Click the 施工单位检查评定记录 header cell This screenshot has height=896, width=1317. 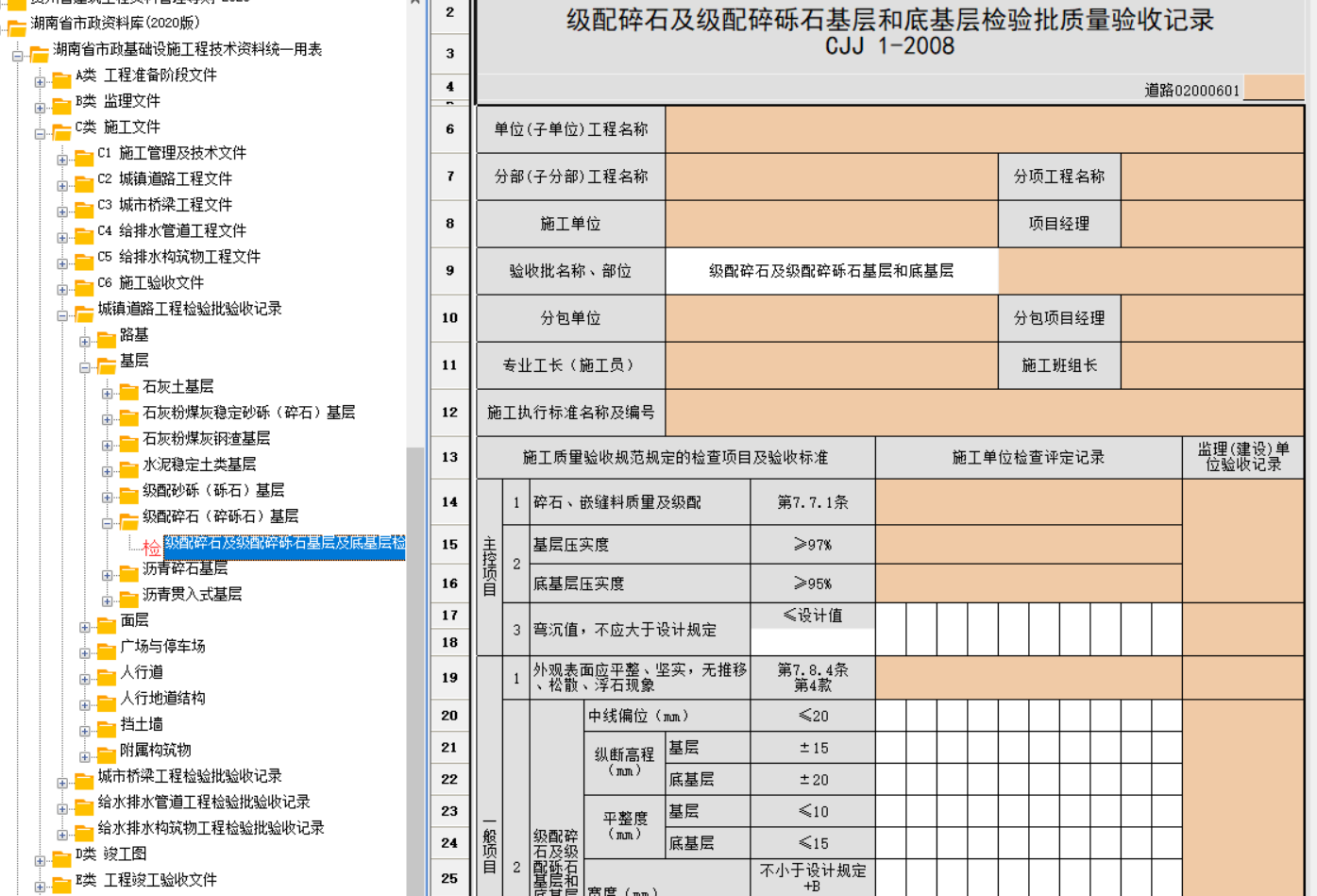coord(1028,457)
